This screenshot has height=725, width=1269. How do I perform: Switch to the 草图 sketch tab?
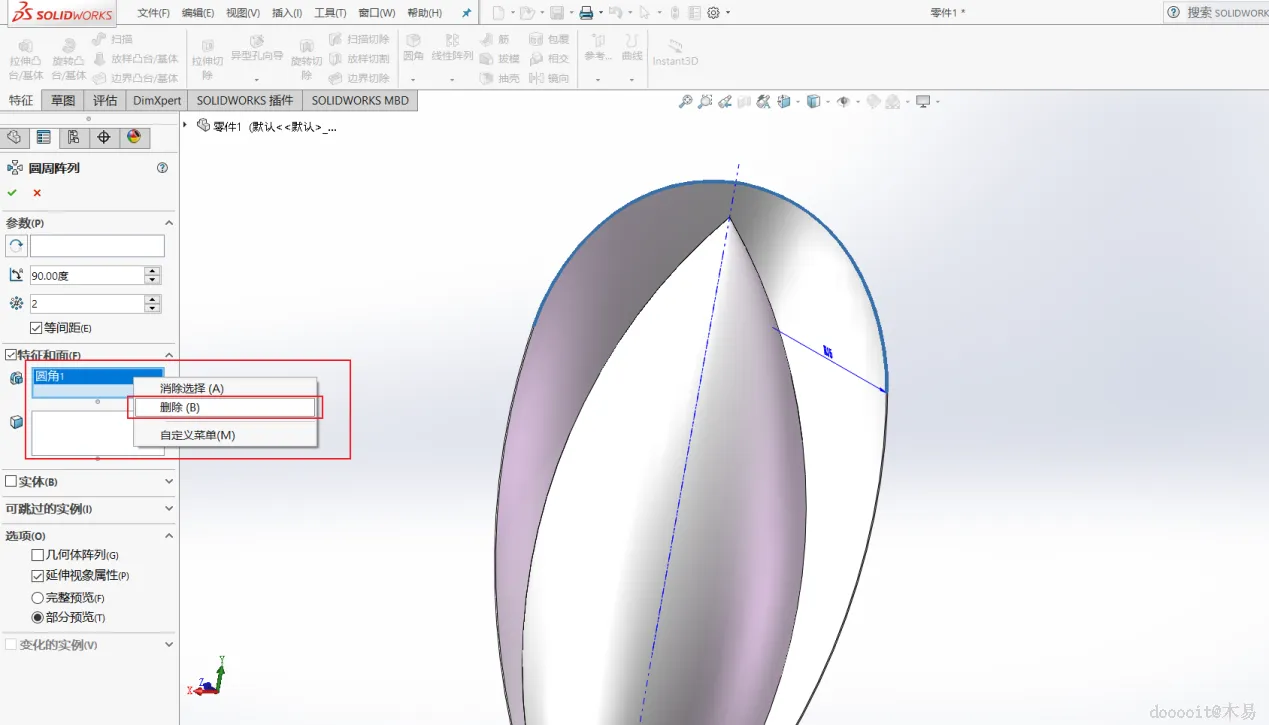click(63, 100)
